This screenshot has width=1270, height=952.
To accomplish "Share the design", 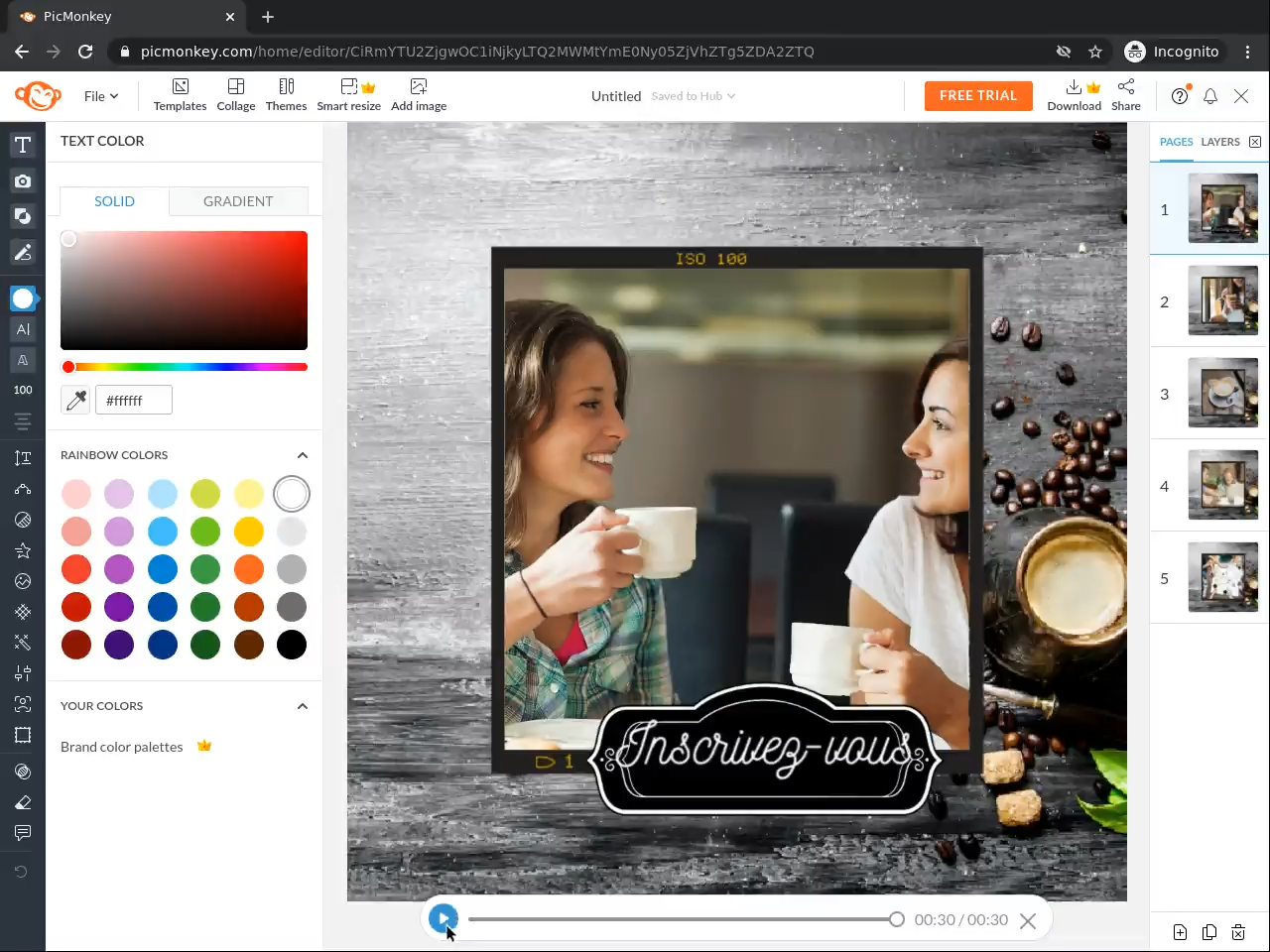I will click(x=1126, y=95).
